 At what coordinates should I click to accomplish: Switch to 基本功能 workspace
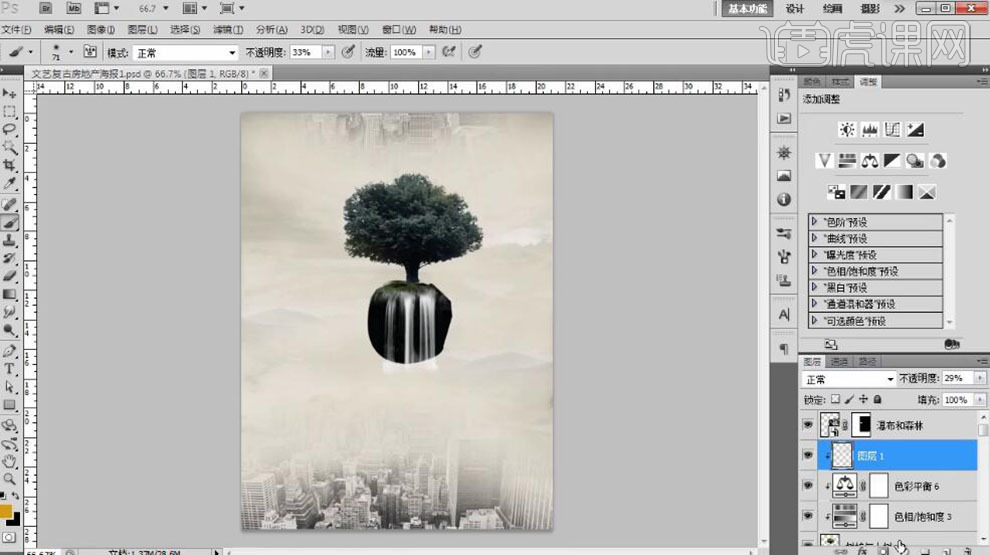[x=748, y=8]
